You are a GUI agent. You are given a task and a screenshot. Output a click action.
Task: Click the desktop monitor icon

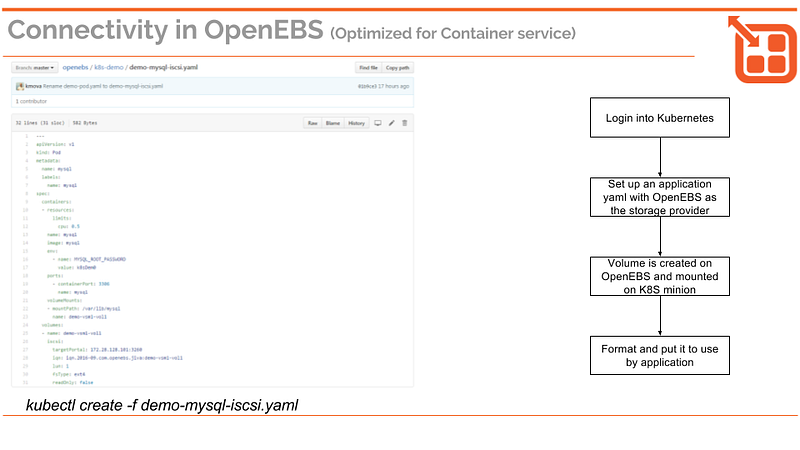pyautogui.click(x=378, y=123)
